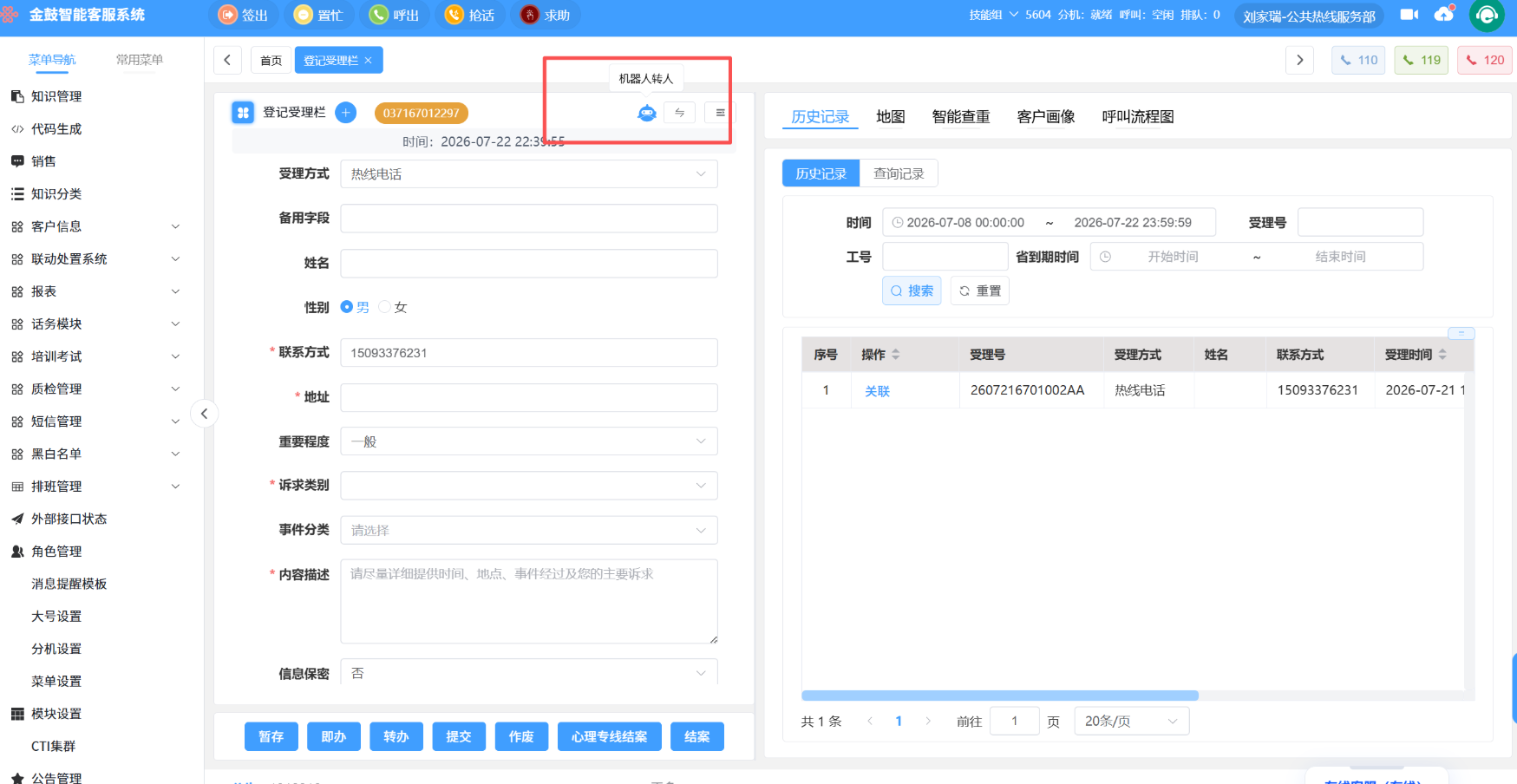
Task: Click the history table horizontal scrollbar
Action: tap(1000, 696)
